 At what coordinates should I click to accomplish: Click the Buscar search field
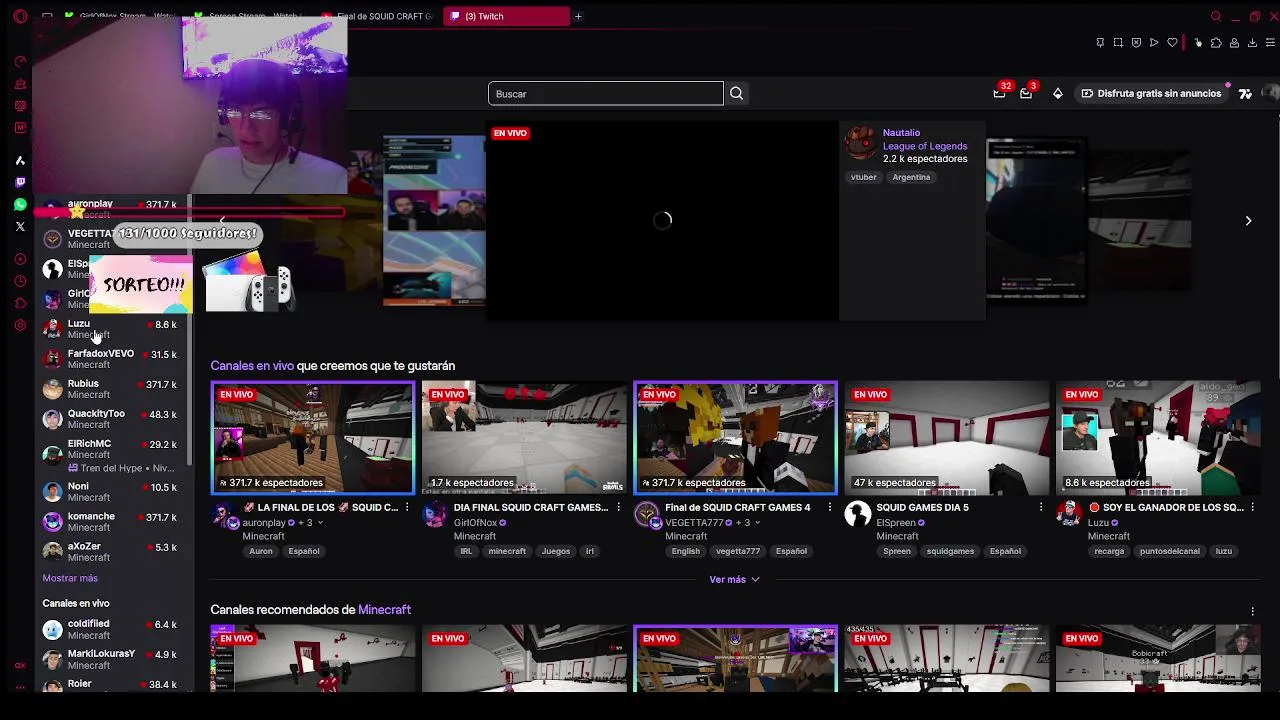(606, 94)
